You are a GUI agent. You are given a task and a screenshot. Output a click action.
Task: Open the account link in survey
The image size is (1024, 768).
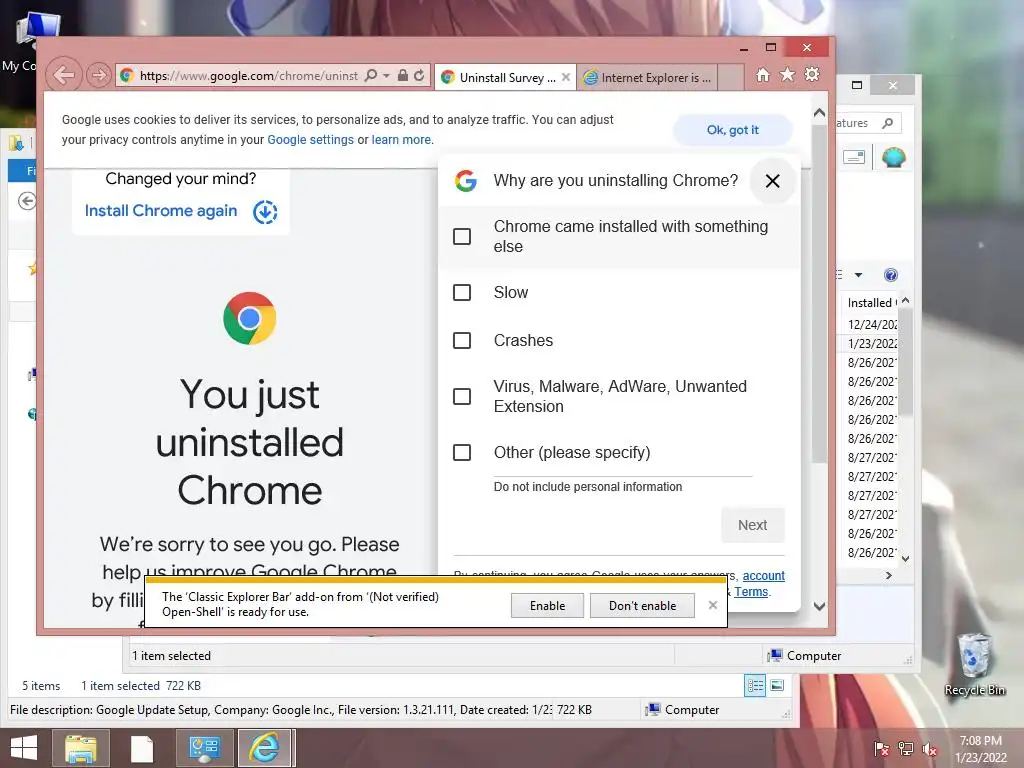click(763, 575)
